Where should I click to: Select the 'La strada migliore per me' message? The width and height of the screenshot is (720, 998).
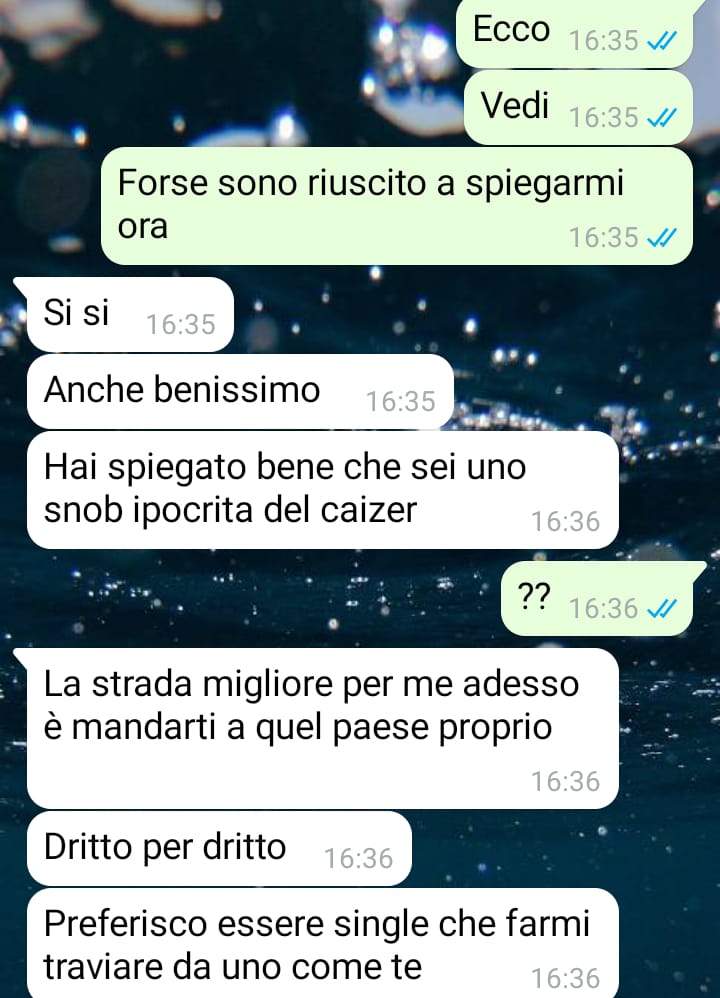323,728
